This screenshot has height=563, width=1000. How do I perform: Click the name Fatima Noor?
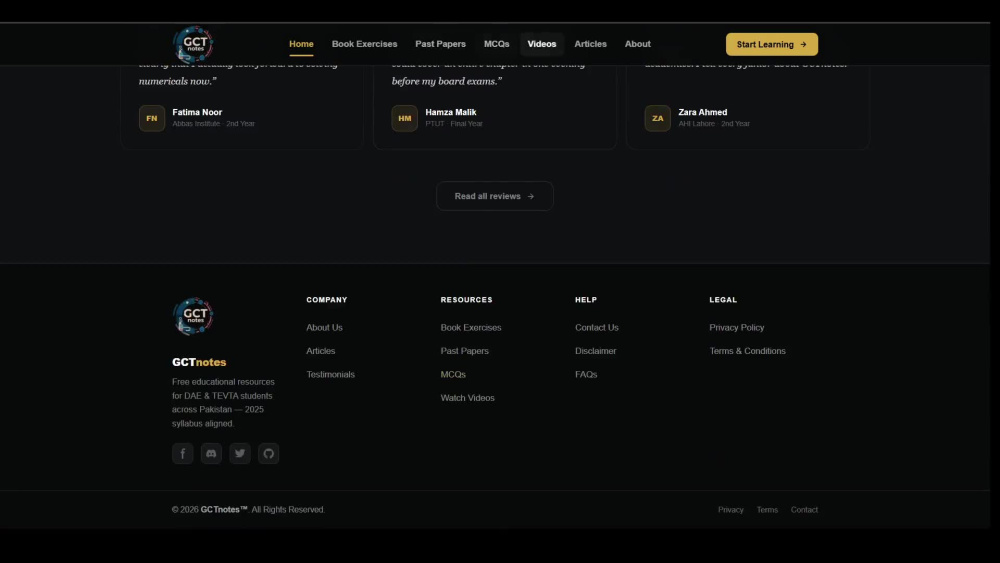click(x=197, y=112)
